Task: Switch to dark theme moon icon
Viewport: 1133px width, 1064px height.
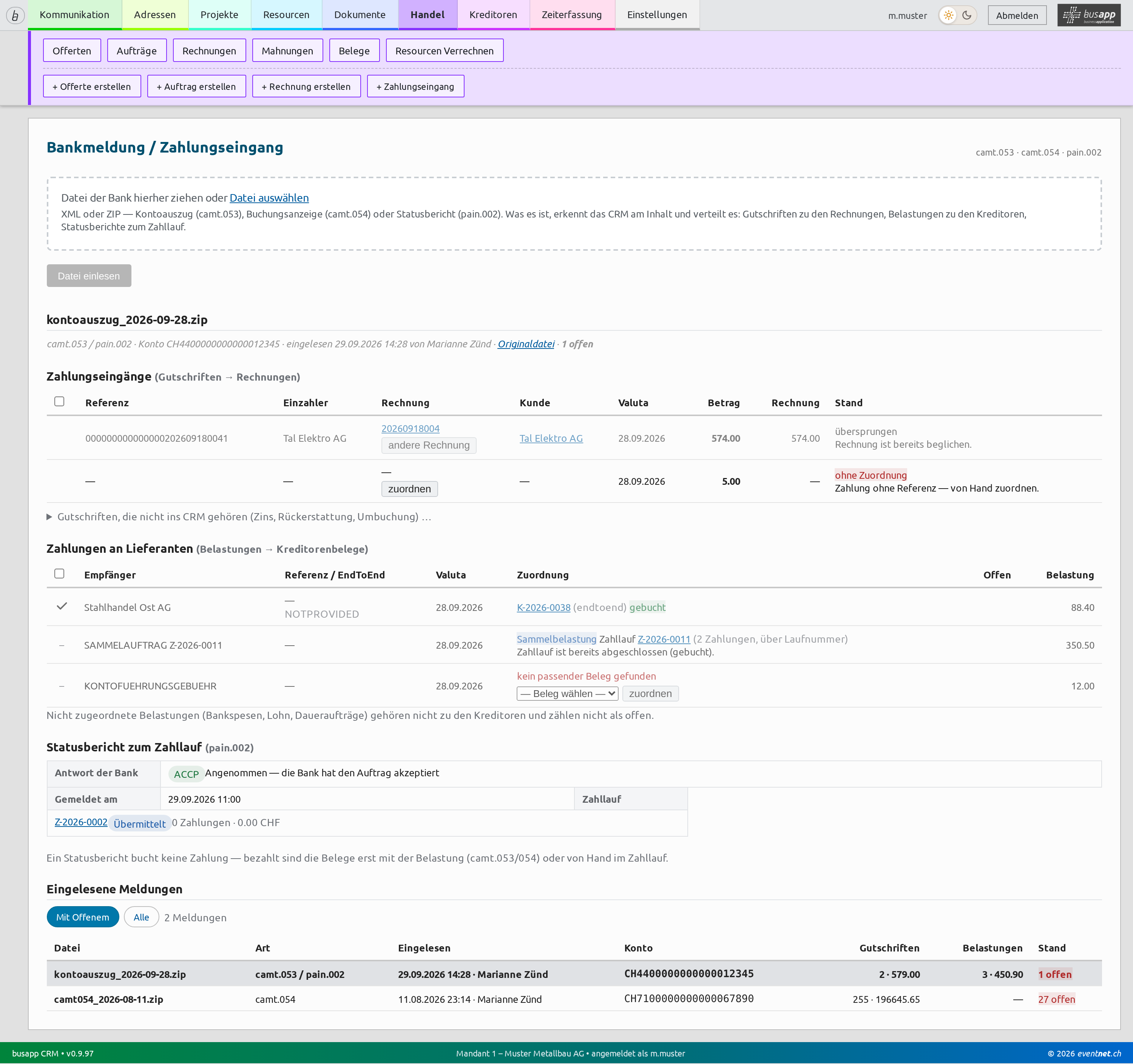Action: 967,15
